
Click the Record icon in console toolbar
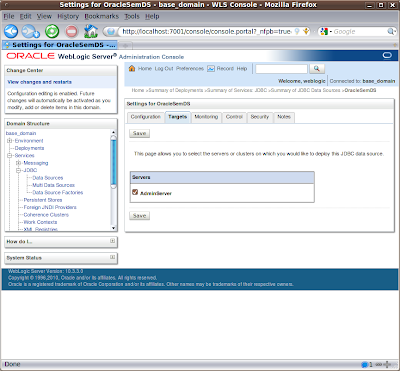(211, 69)
